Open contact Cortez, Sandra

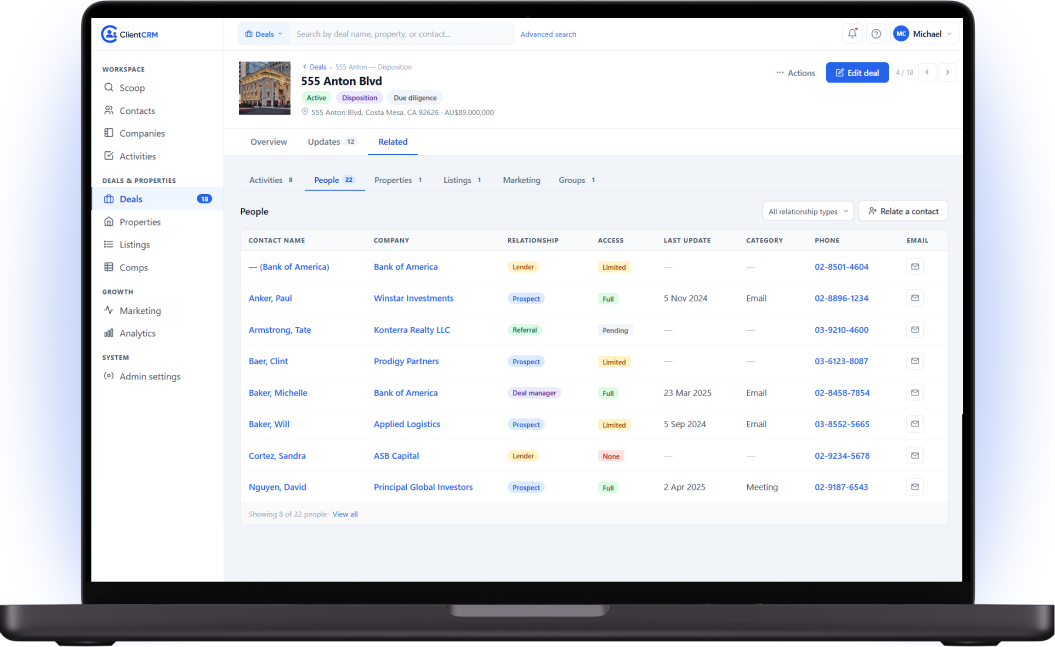pos(277,456)
